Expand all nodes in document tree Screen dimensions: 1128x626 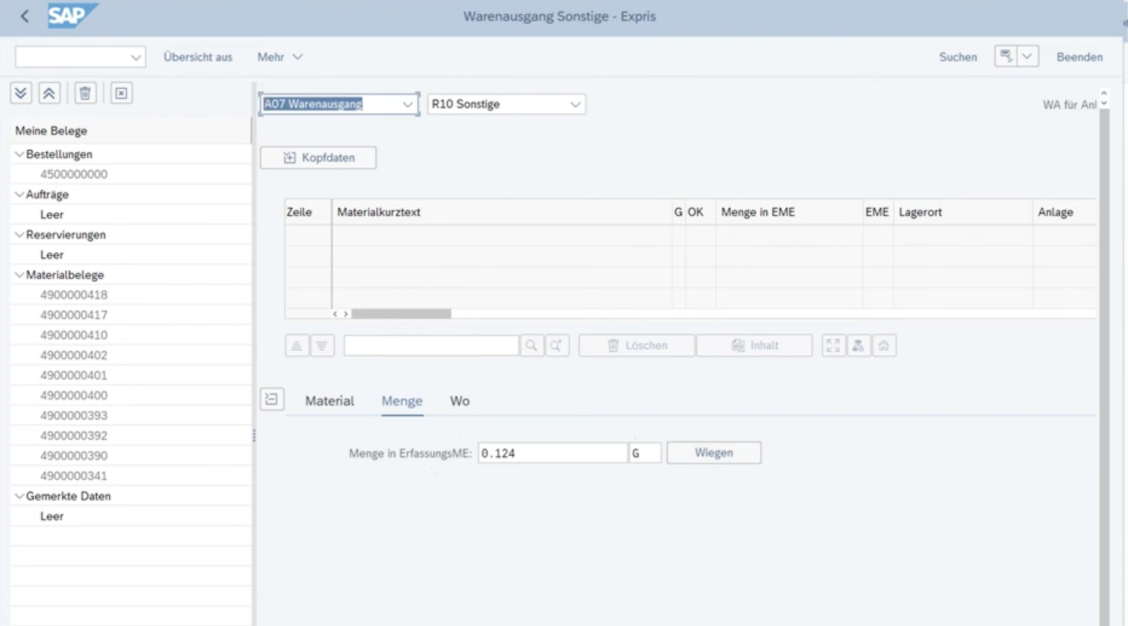point(20,92)
